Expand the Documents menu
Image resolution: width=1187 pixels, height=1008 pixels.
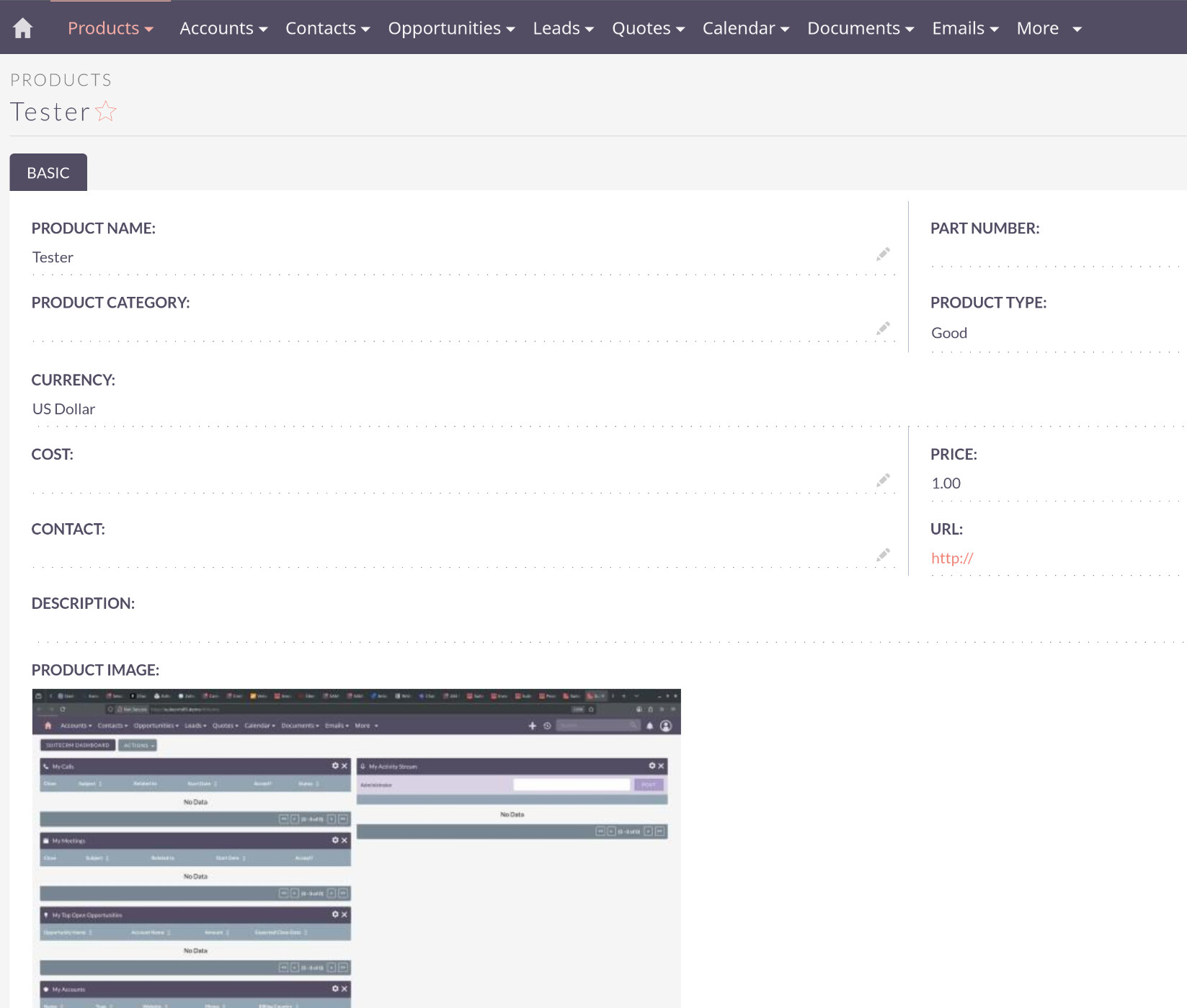click(861, 28)
